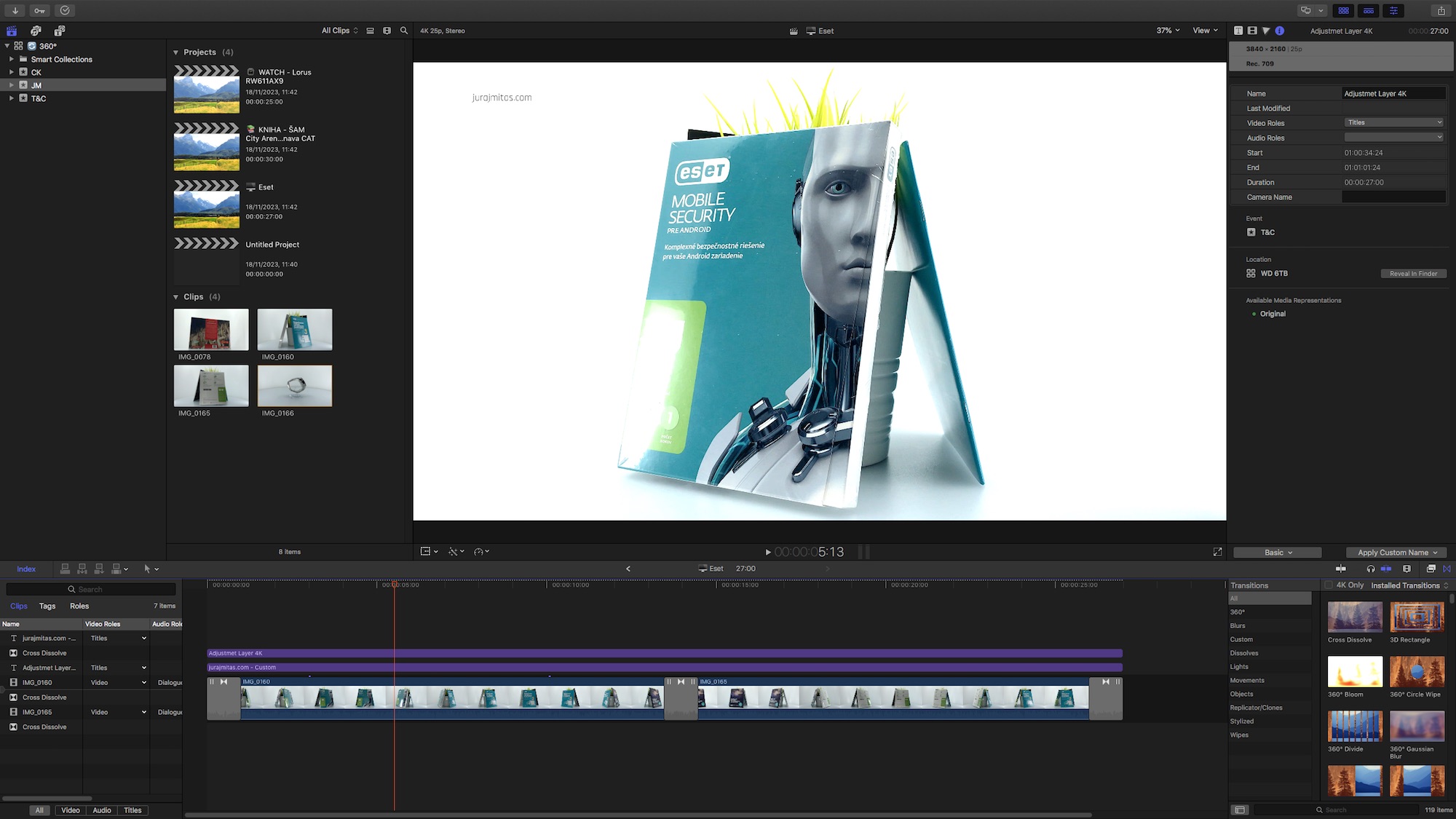Toggle the timeline Index button

(26, 569)
